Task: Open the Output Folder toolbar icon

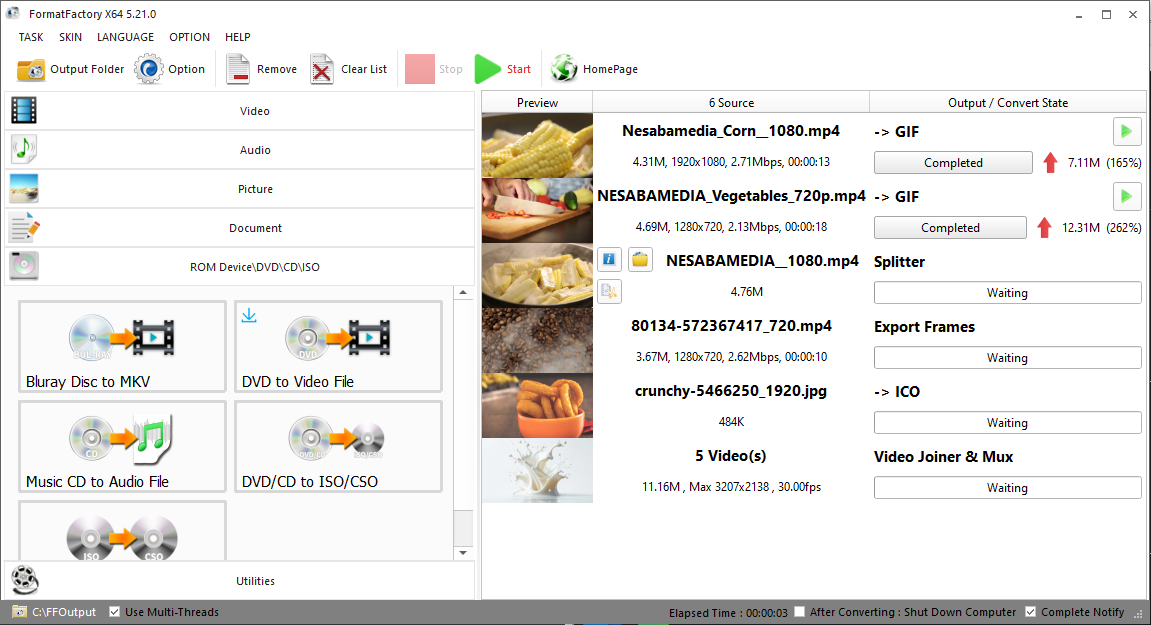Action: pos(31,70)
